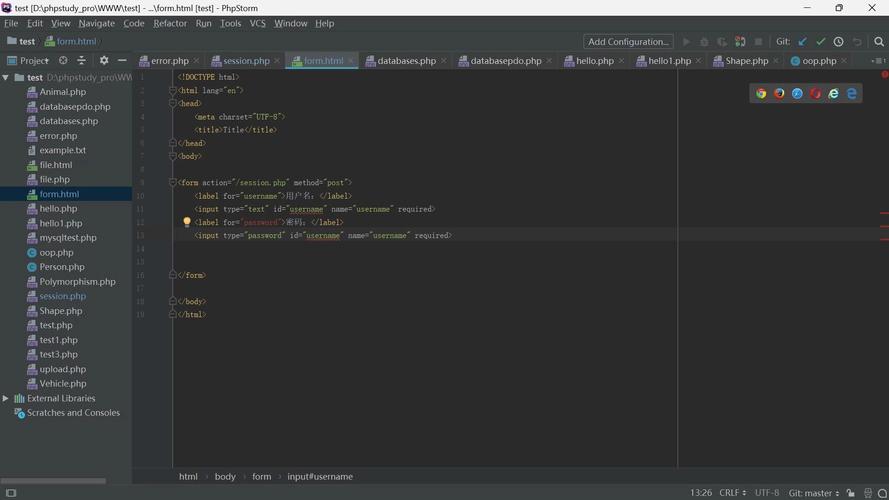Viewport: 889px width, 500px height.
Task: Click a red error stripe marker
Action: (x=884, y=213)
